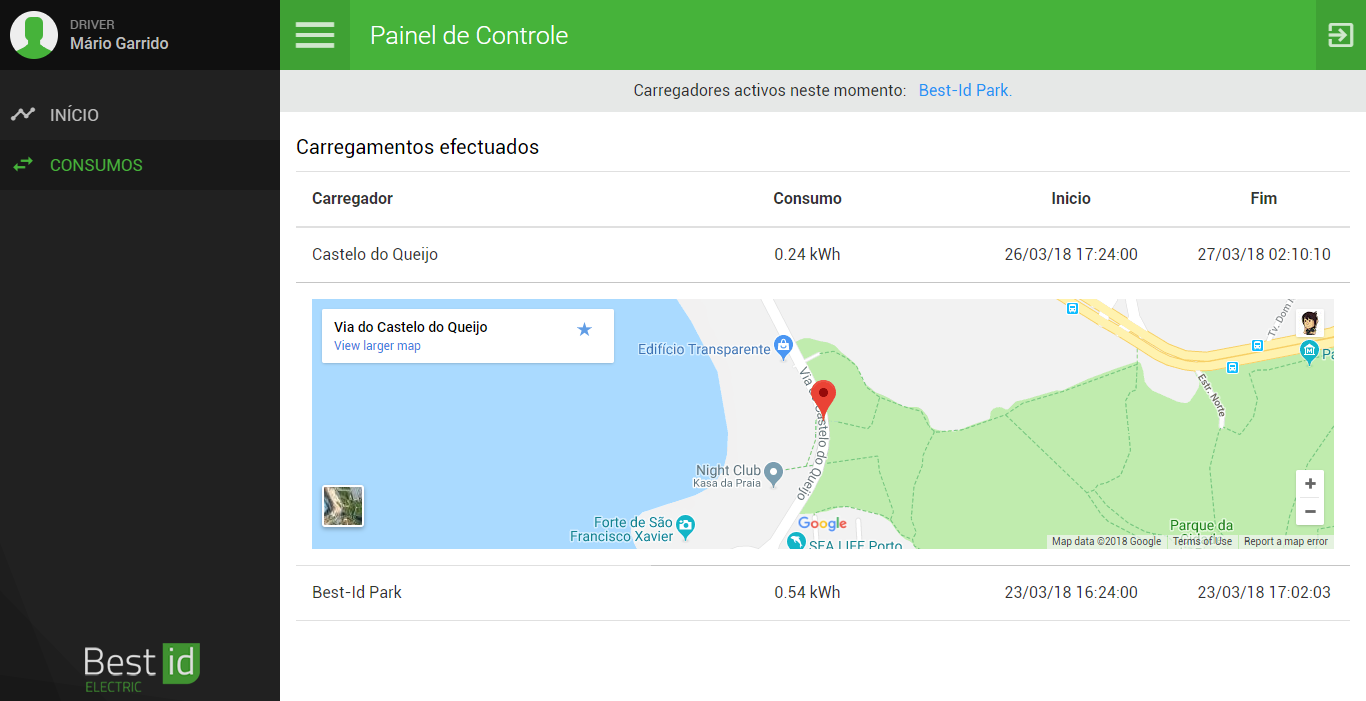1366x701 pixels.
Task: Click the Google logo on map
Action: click(x=823, y=524)
